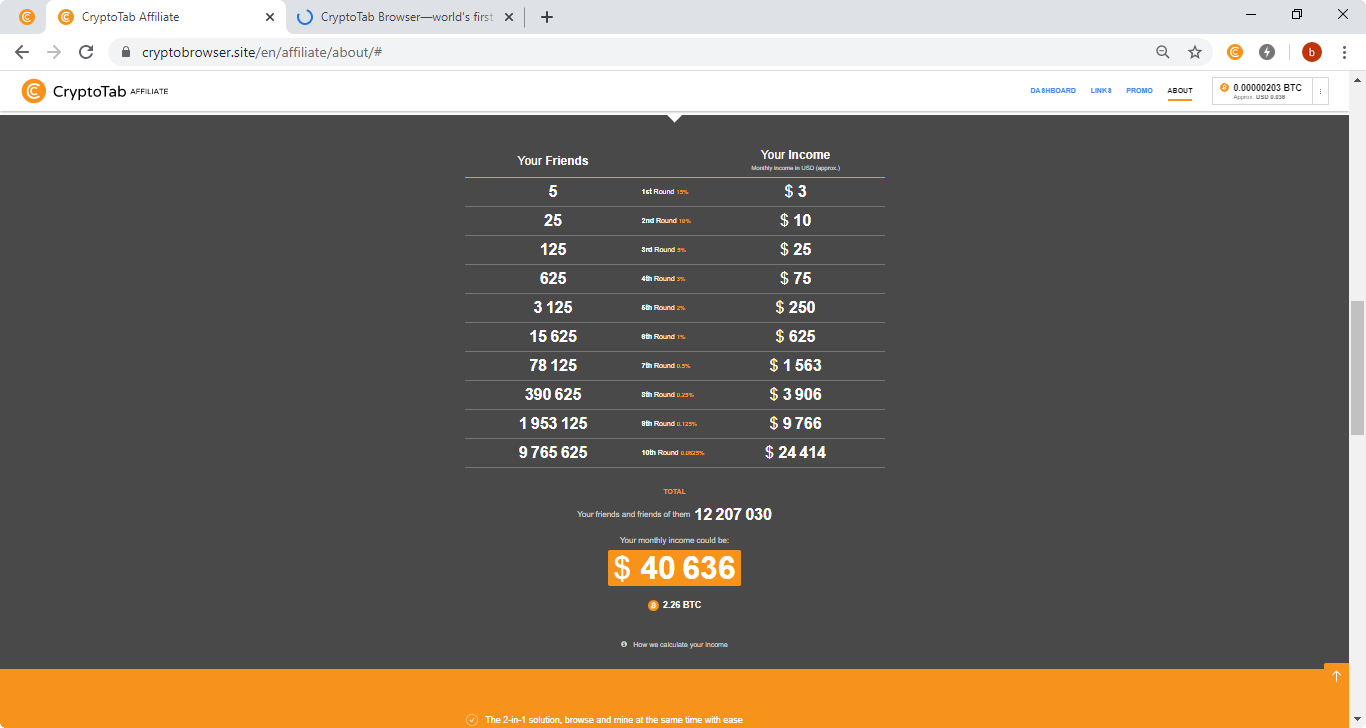The width and height of the screenshot is (1366, 728).
Task: Reload the current page
Action: click(x=86, y=52)
